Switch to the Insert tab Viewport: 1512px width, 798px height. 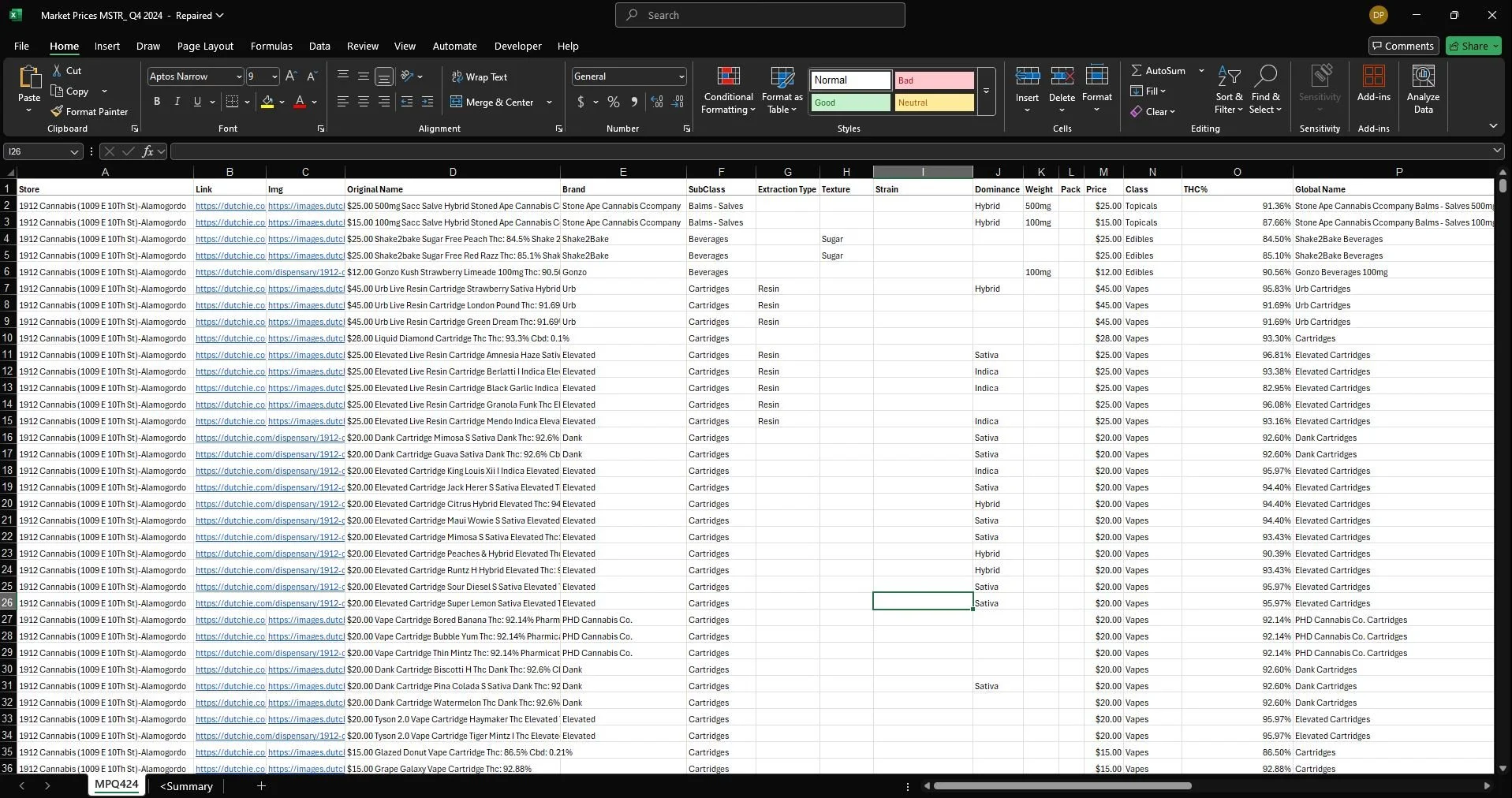pyautogui.click(x=107, y=46)
